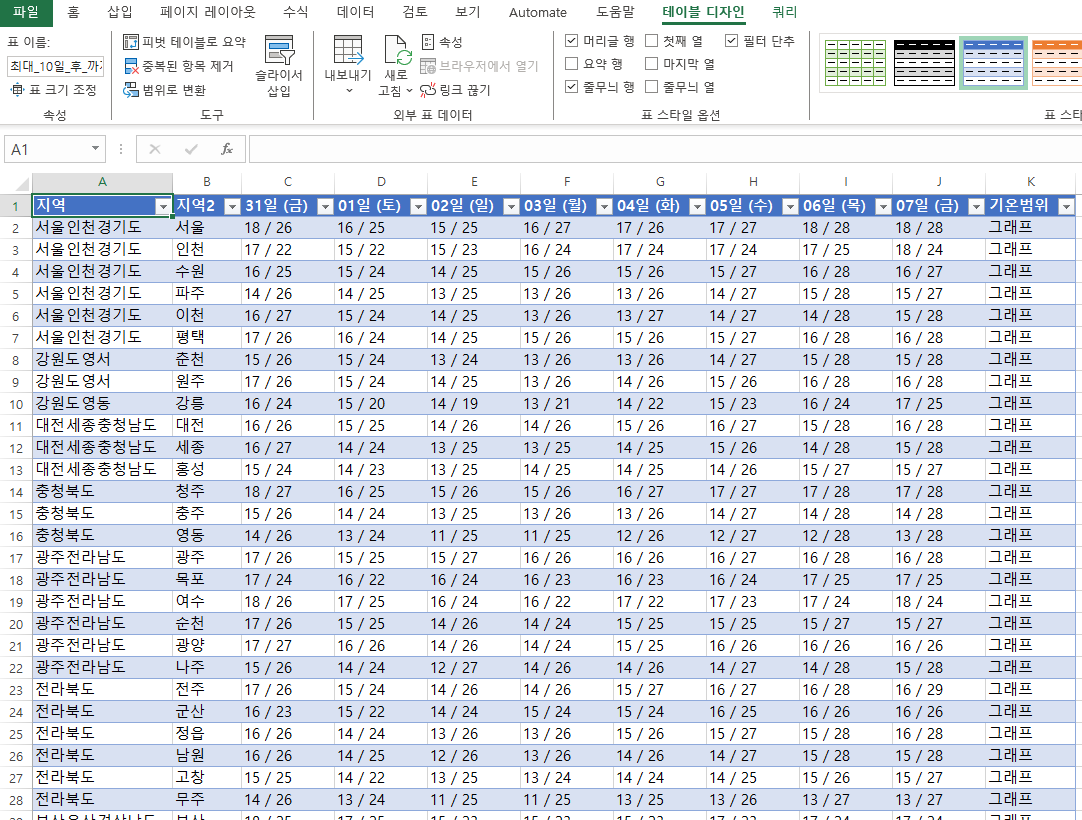This screenshot has height=820, width=1082.
Task: Toggle the Header Row (머리글 행) checkbox
Action: [x=571, y=41]
